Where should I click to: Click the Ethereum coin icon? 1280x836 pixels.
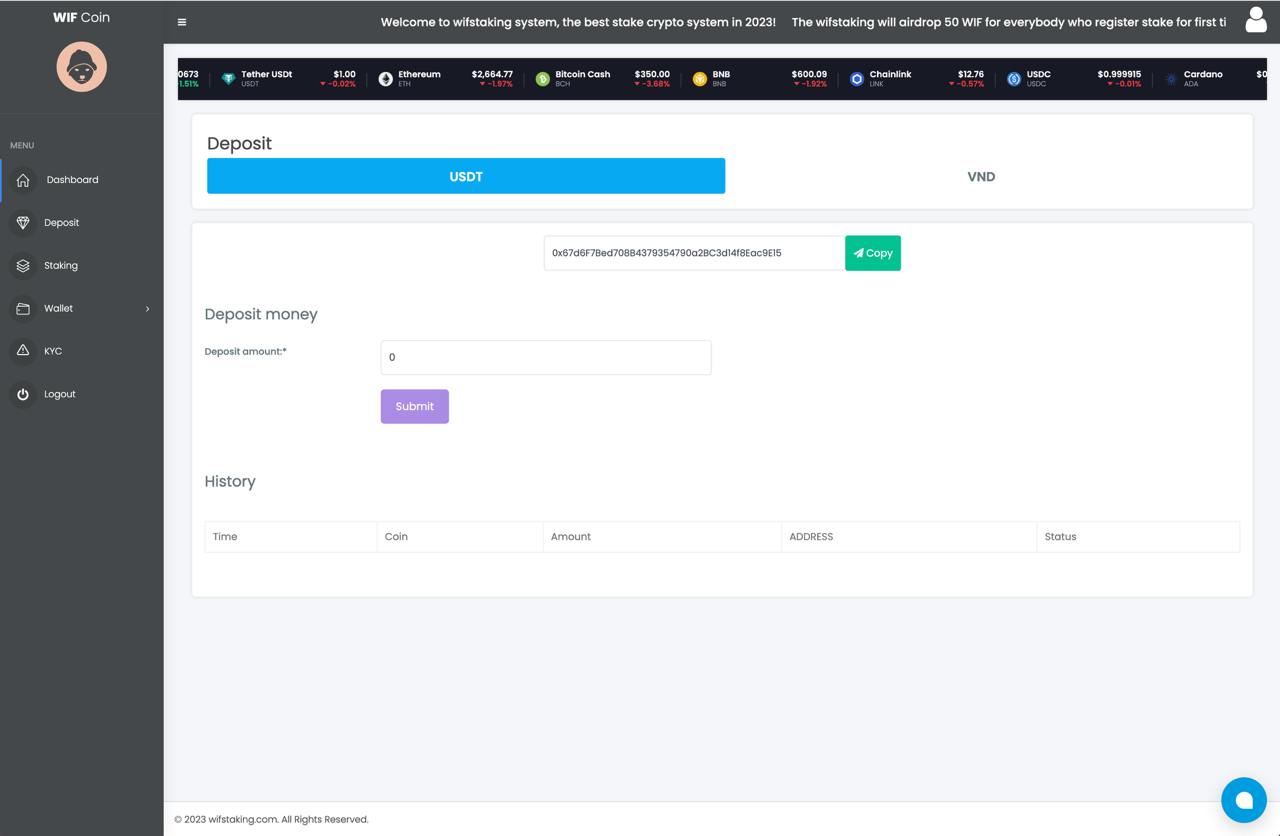point(385,79)
